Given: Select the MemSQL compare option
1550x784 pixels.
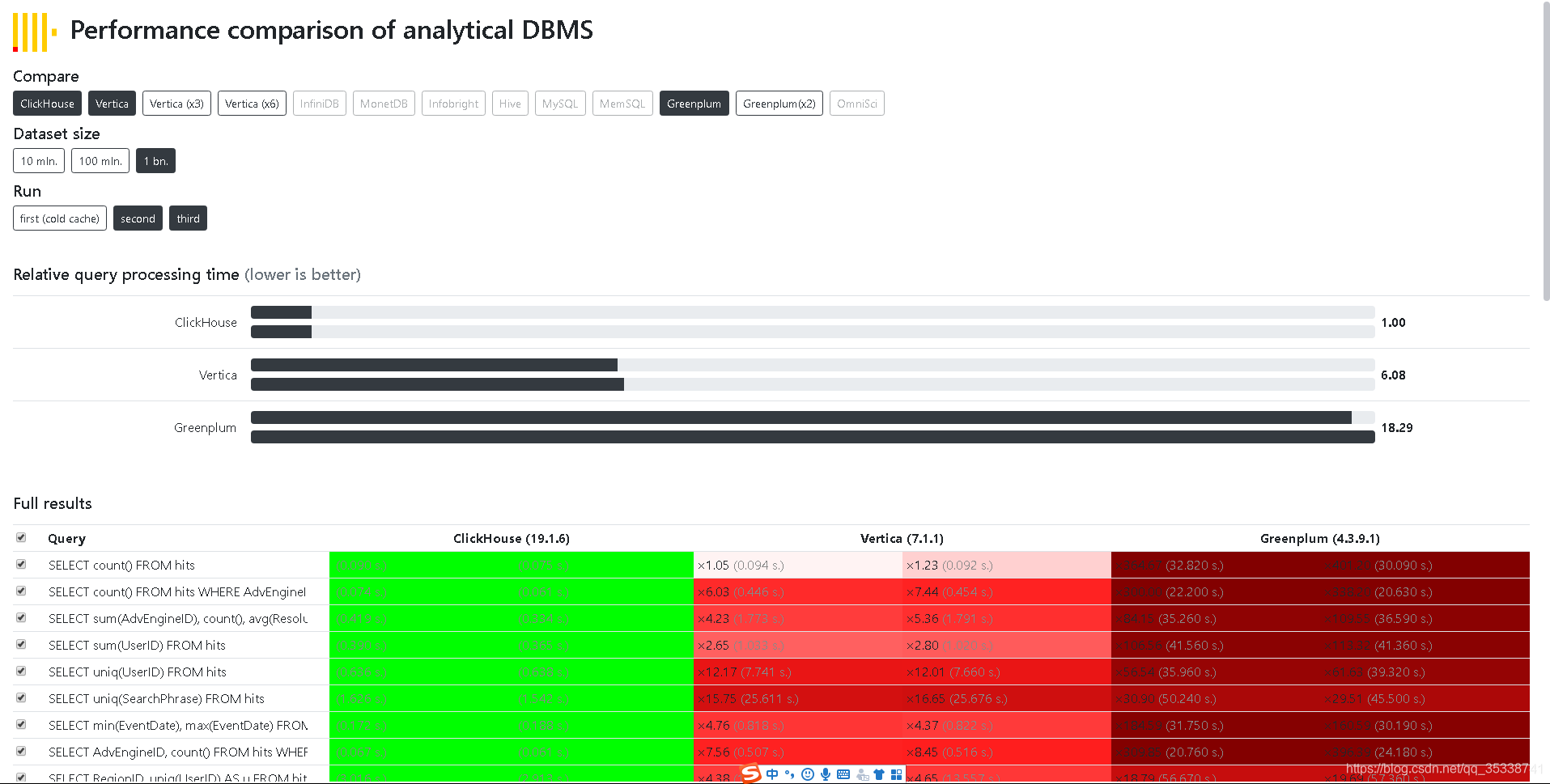Looking at the screenshot, I should (622, 104).
